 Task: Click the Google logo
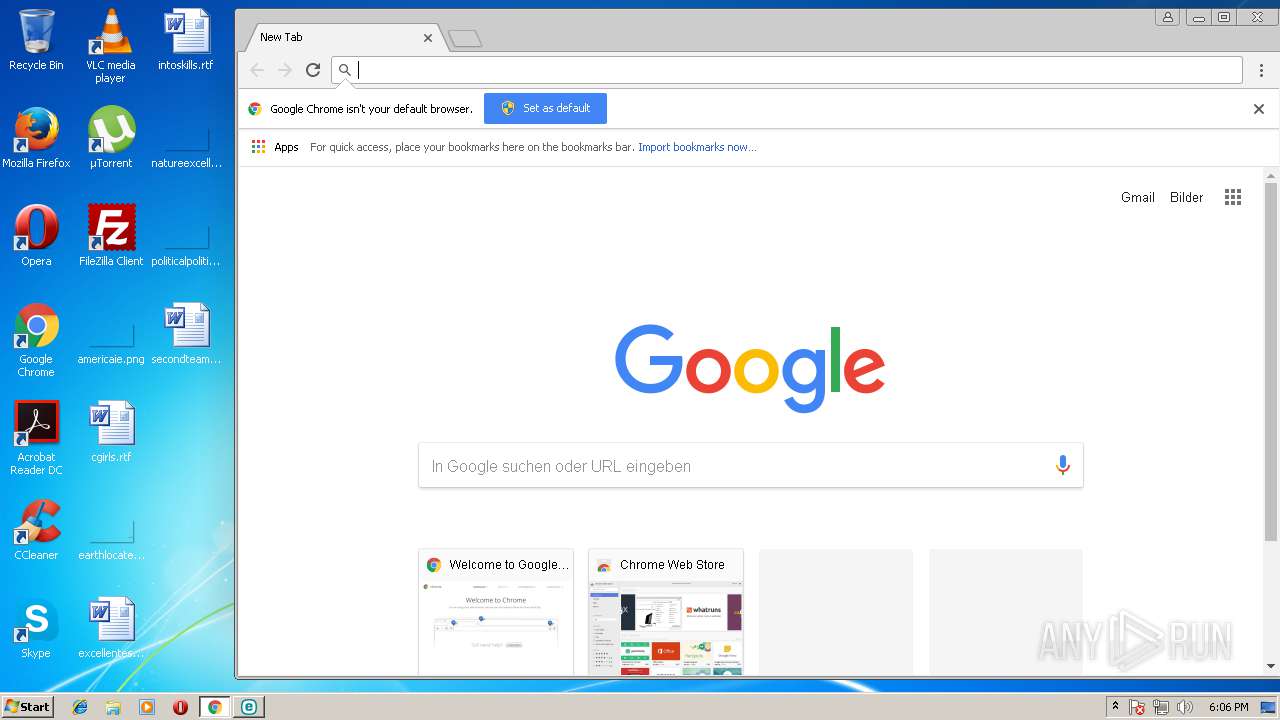click(750, 367)
